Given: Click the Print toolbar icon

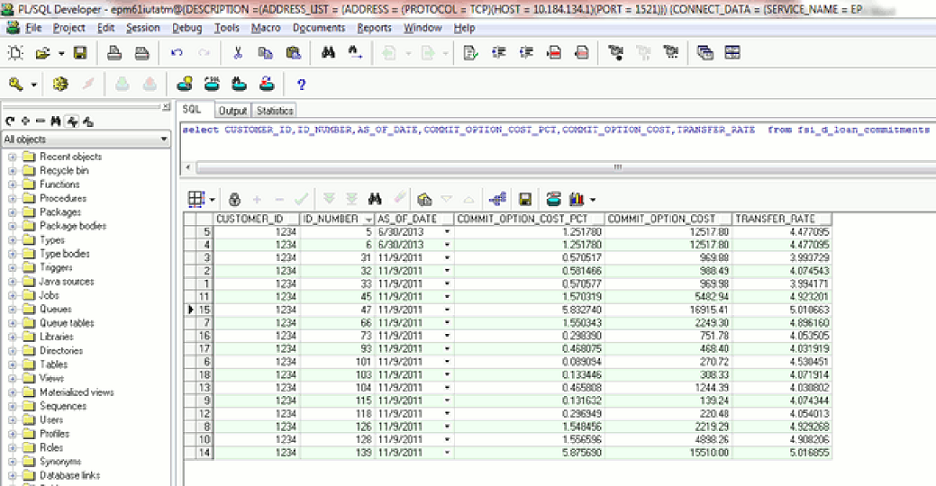Looking at the screenshot, I should 114,53.
